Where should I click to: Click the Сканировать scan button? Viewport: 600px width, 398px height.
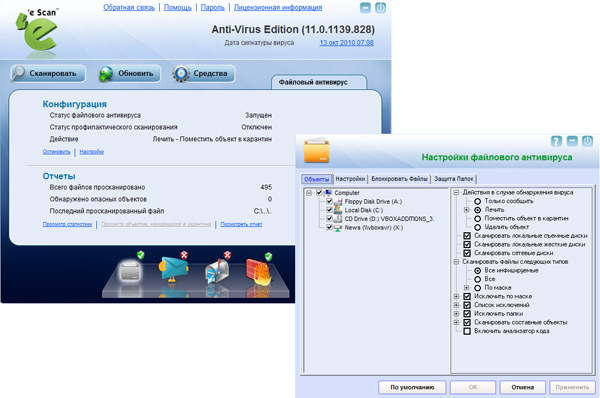[48, 73]
